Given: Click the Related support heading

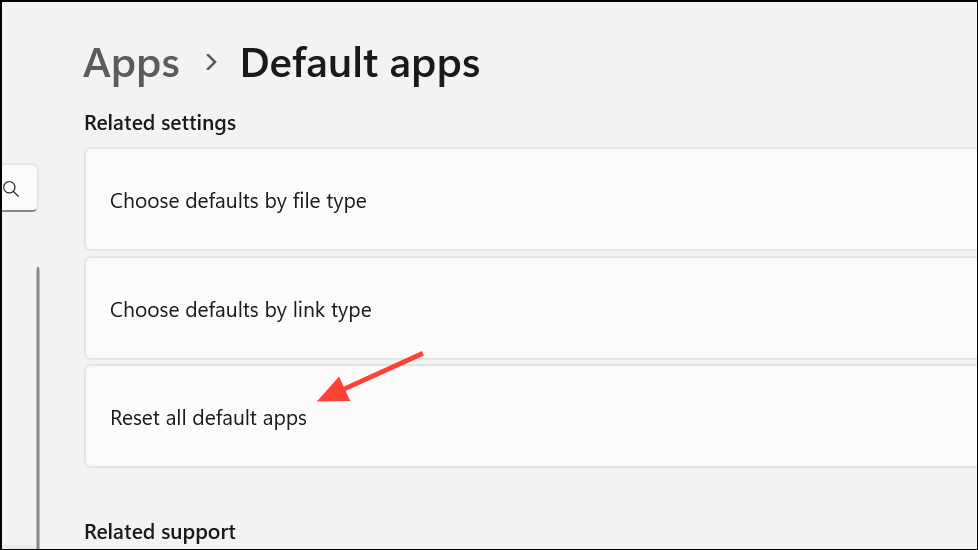Looking at the screenshot, I should [160, 531].
